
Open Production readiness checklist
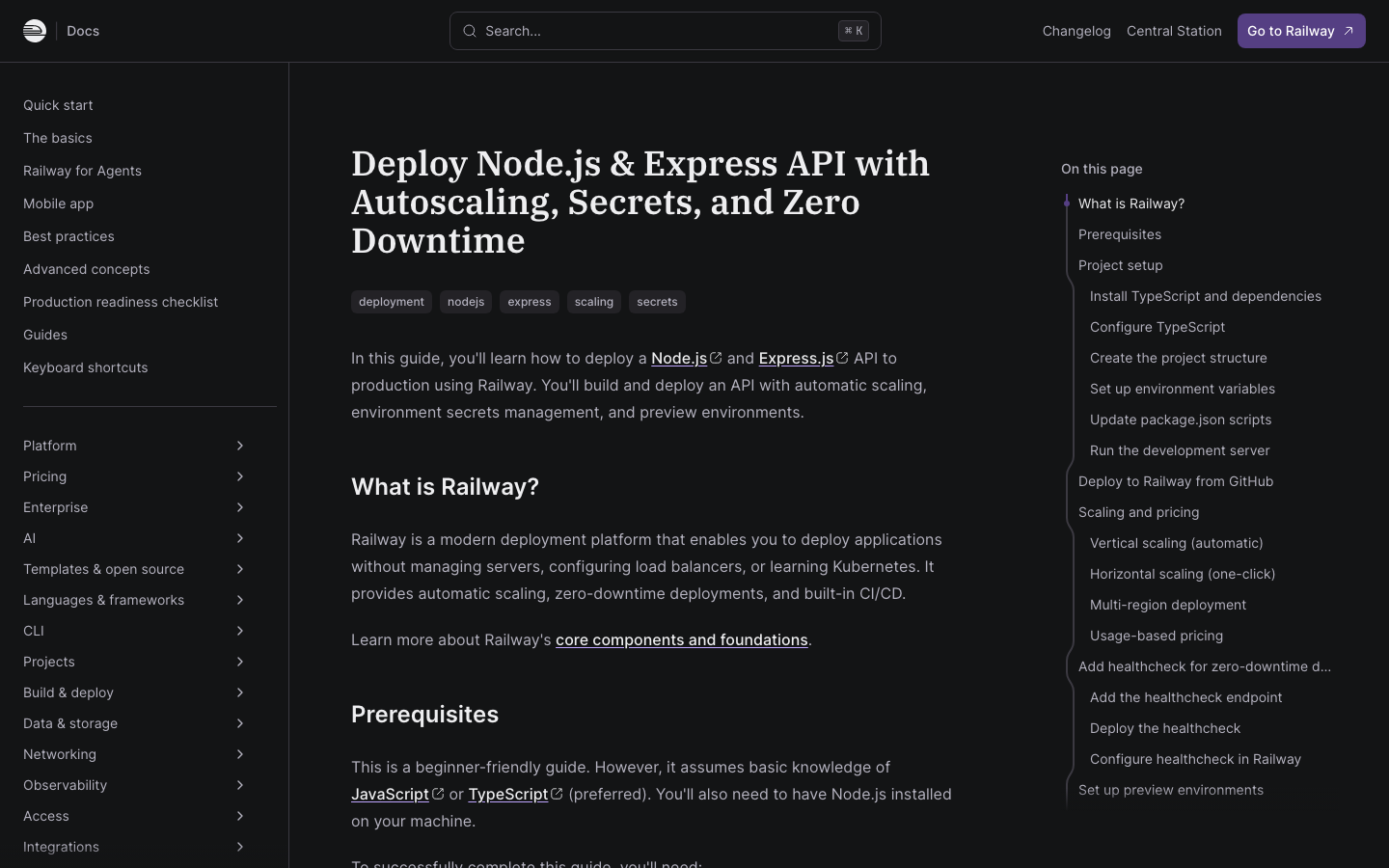point(121,302)
